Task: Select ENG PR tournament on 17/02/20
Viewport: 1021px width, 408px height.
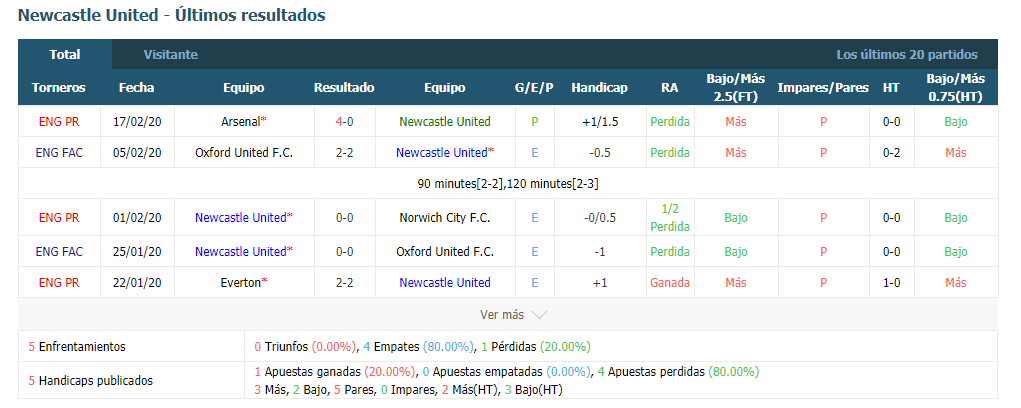Action: [x=59, y=122]
